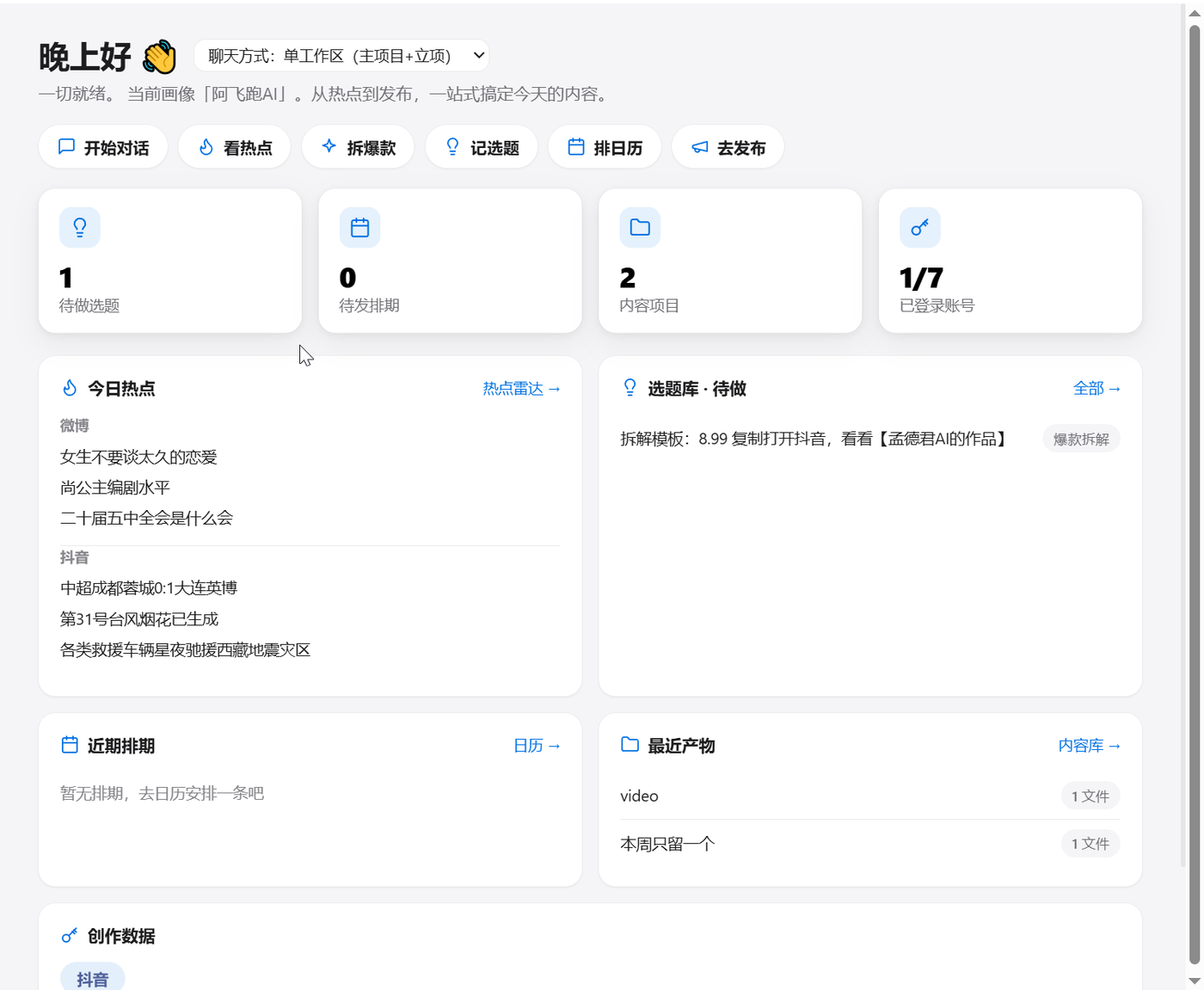Click the 待做选题 count 1
Viewport: 1204px width, 990px height.
[x=66, y=278]
